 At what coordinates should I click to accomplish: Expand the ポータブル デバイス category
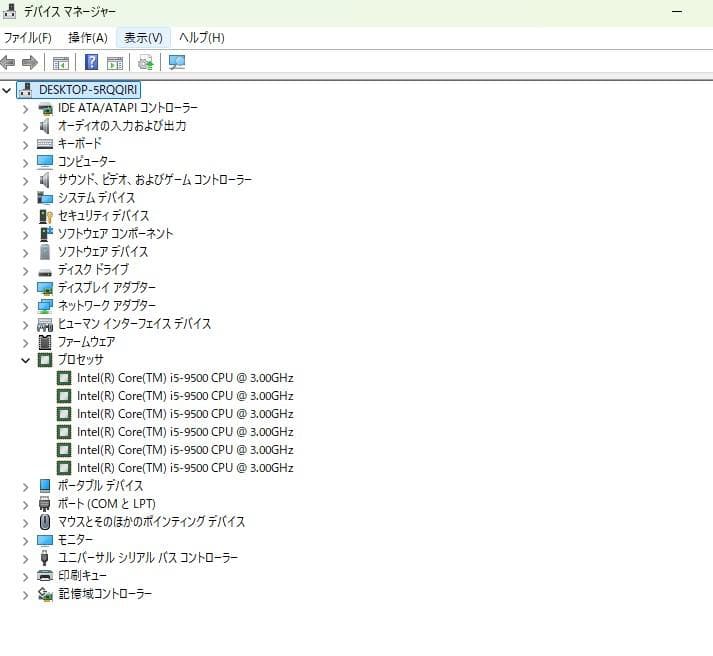click(x=25, y=487)
